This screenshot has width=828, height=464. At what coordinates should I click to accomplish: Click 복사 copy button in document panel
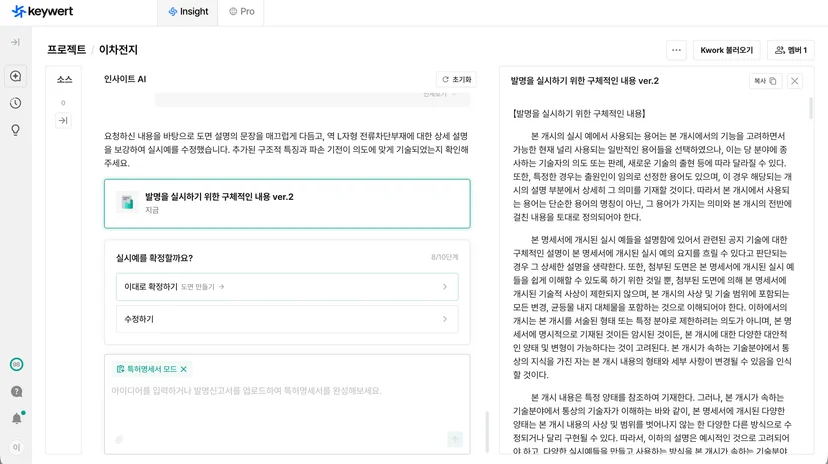tap(765, 81)
